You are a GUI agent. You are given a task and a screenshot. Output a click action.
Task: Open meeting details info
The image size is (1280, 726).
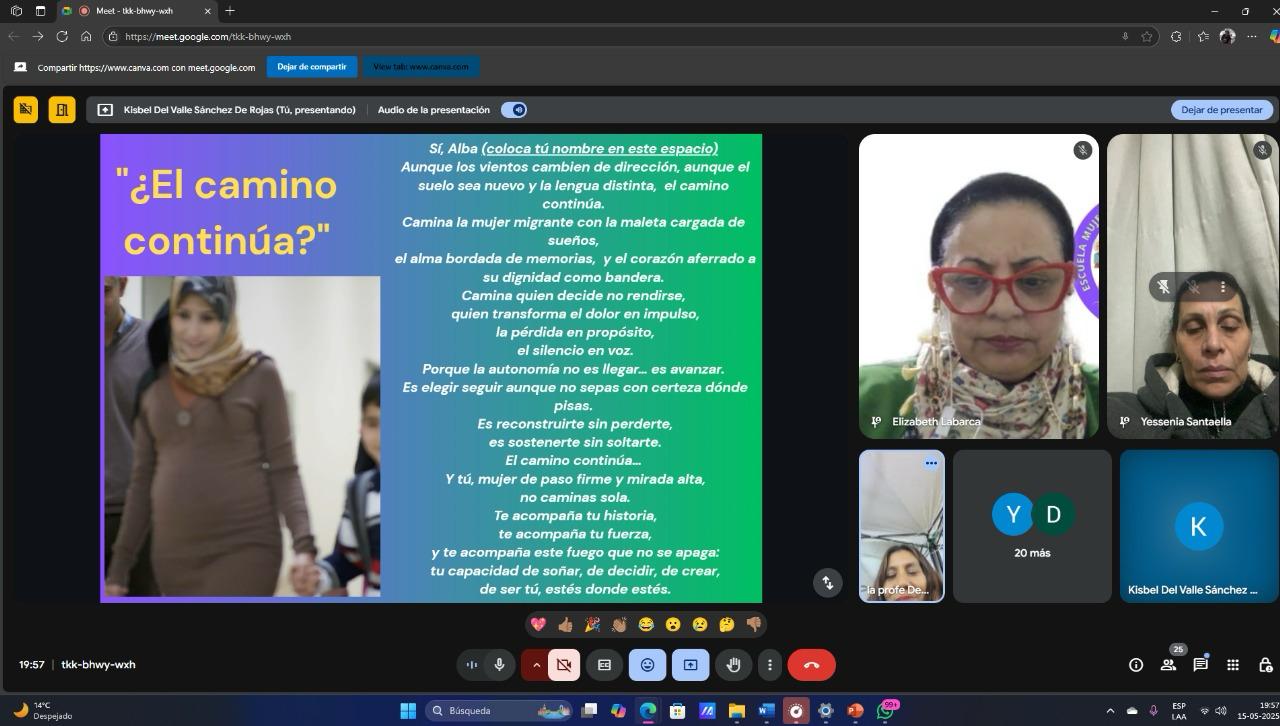pyautogui.click(x=1136, y=665)
